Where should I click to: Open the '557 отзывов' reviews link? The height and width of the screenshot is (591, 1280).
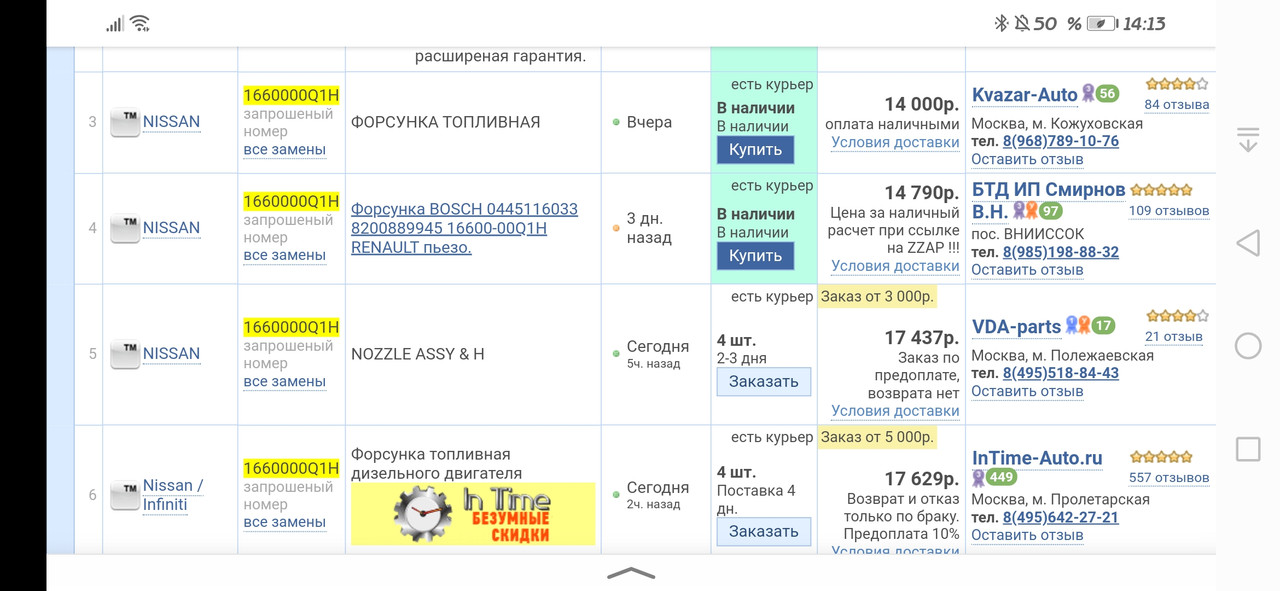tap(1169, 477)
